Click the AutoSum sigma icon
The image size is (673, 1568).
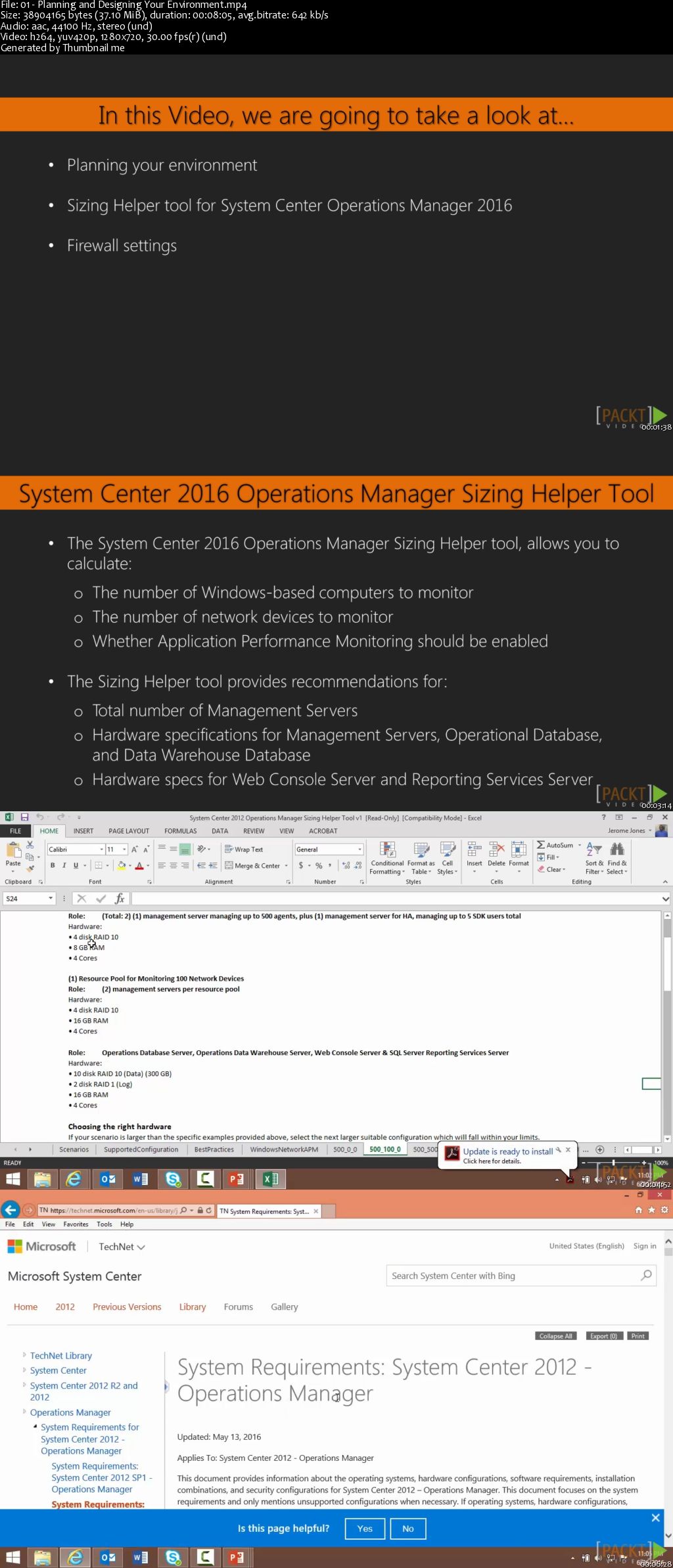541,845
